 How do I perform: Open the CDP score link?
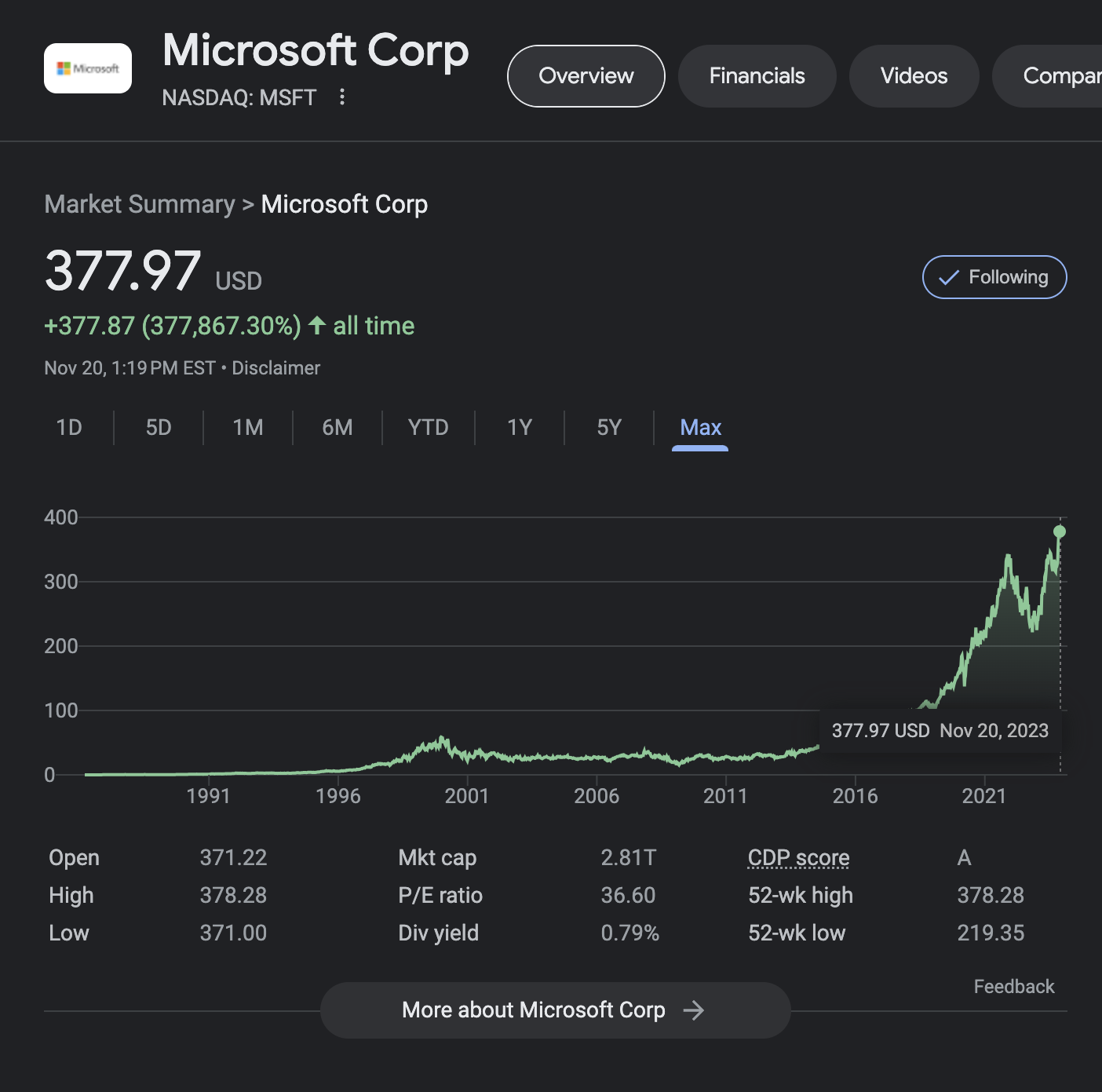797,857
